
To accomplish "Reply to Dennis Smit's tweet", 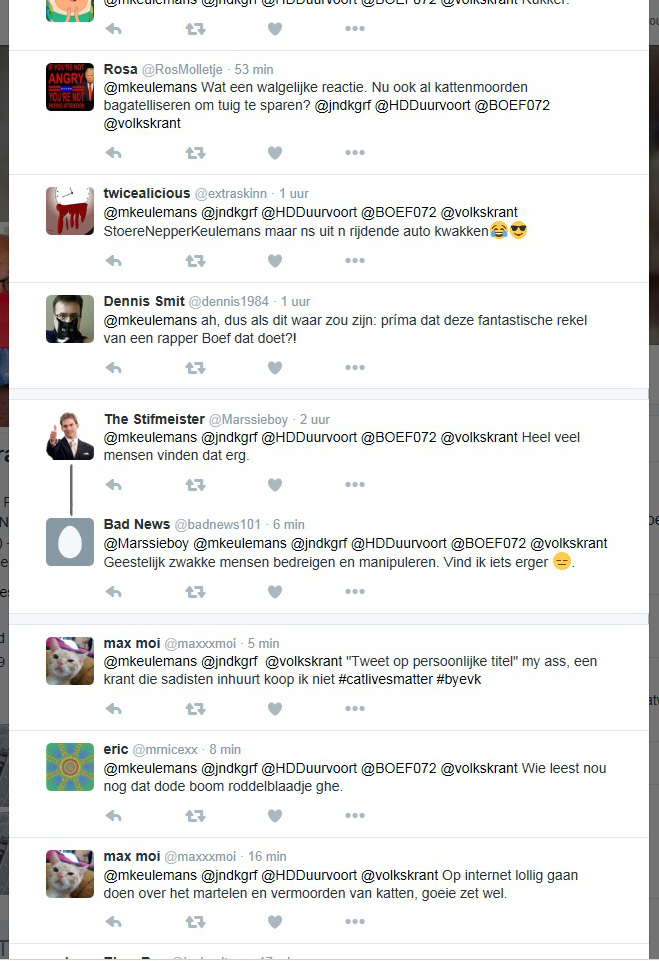I will 113,368.
